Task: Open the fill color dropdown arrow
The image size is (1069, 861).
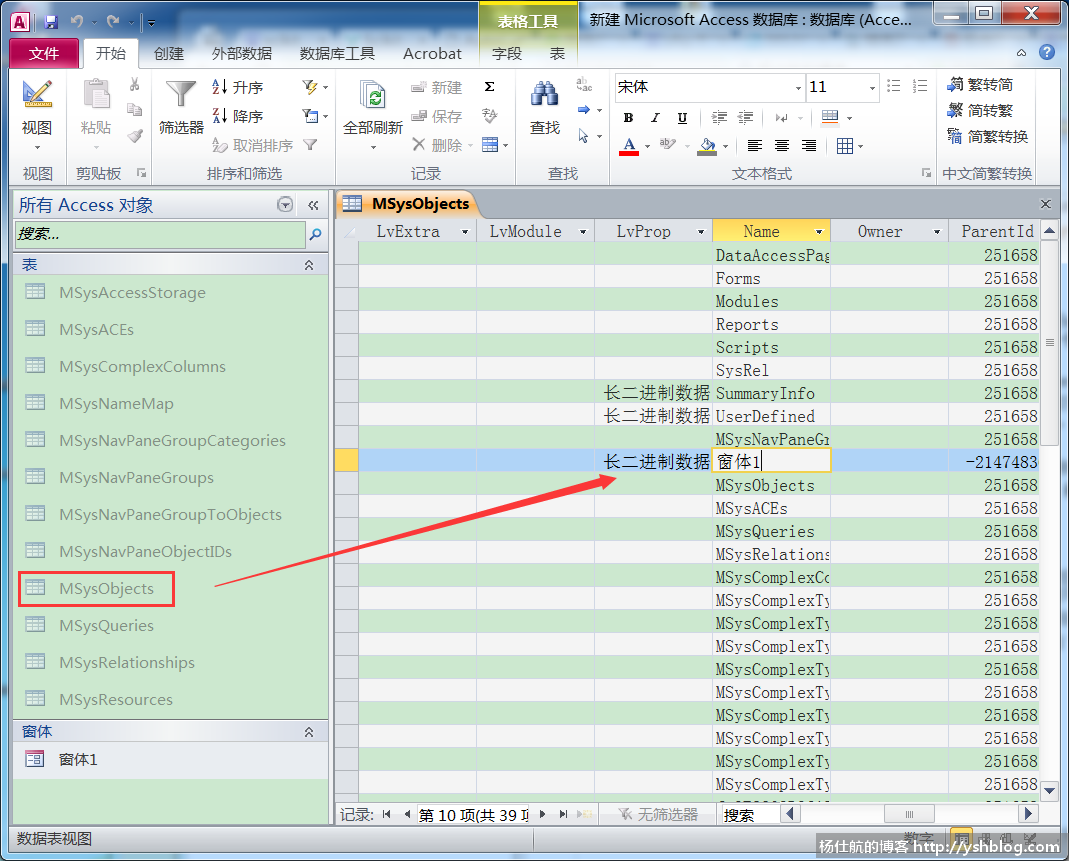Action: point(725,146)
